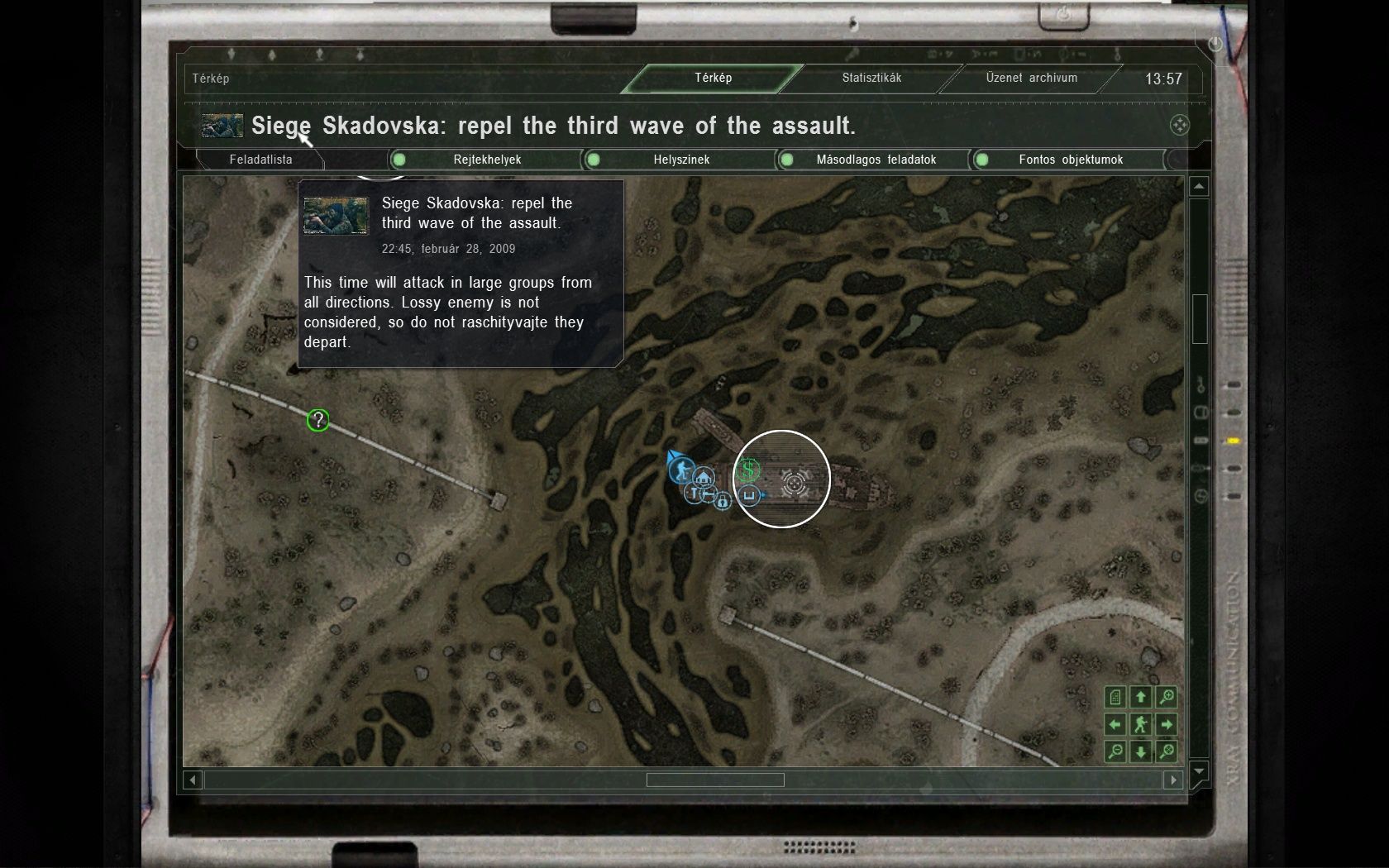Zoom out using the minus magnifier icon

1115,751
